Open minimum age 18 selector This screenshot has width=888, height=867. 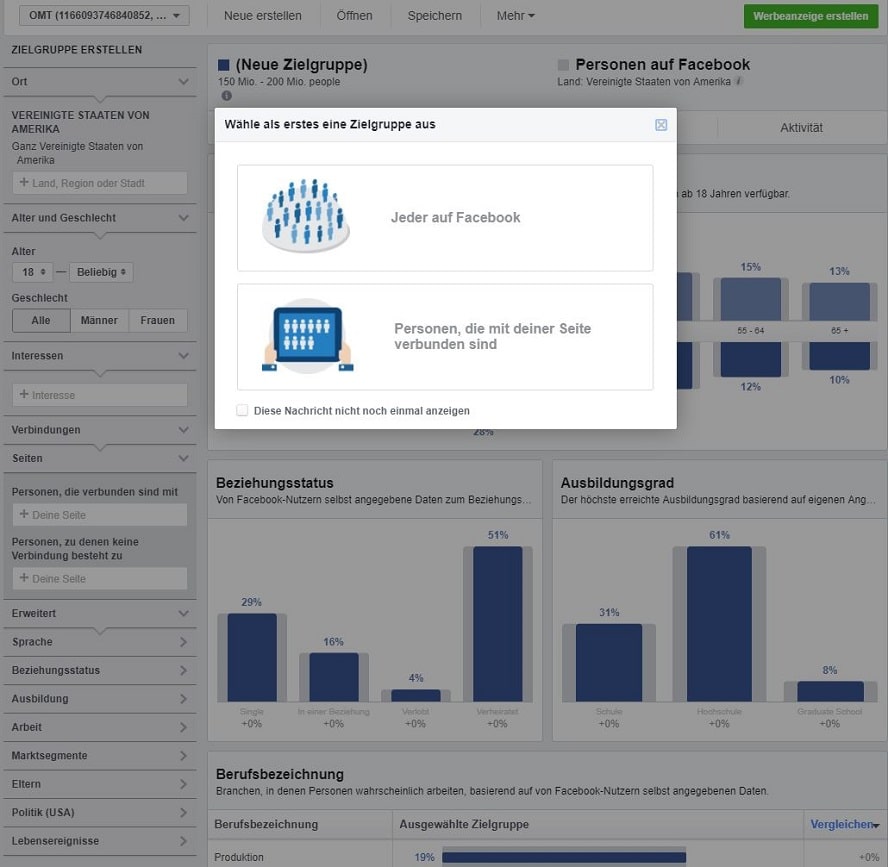click(x=33, y=272)
